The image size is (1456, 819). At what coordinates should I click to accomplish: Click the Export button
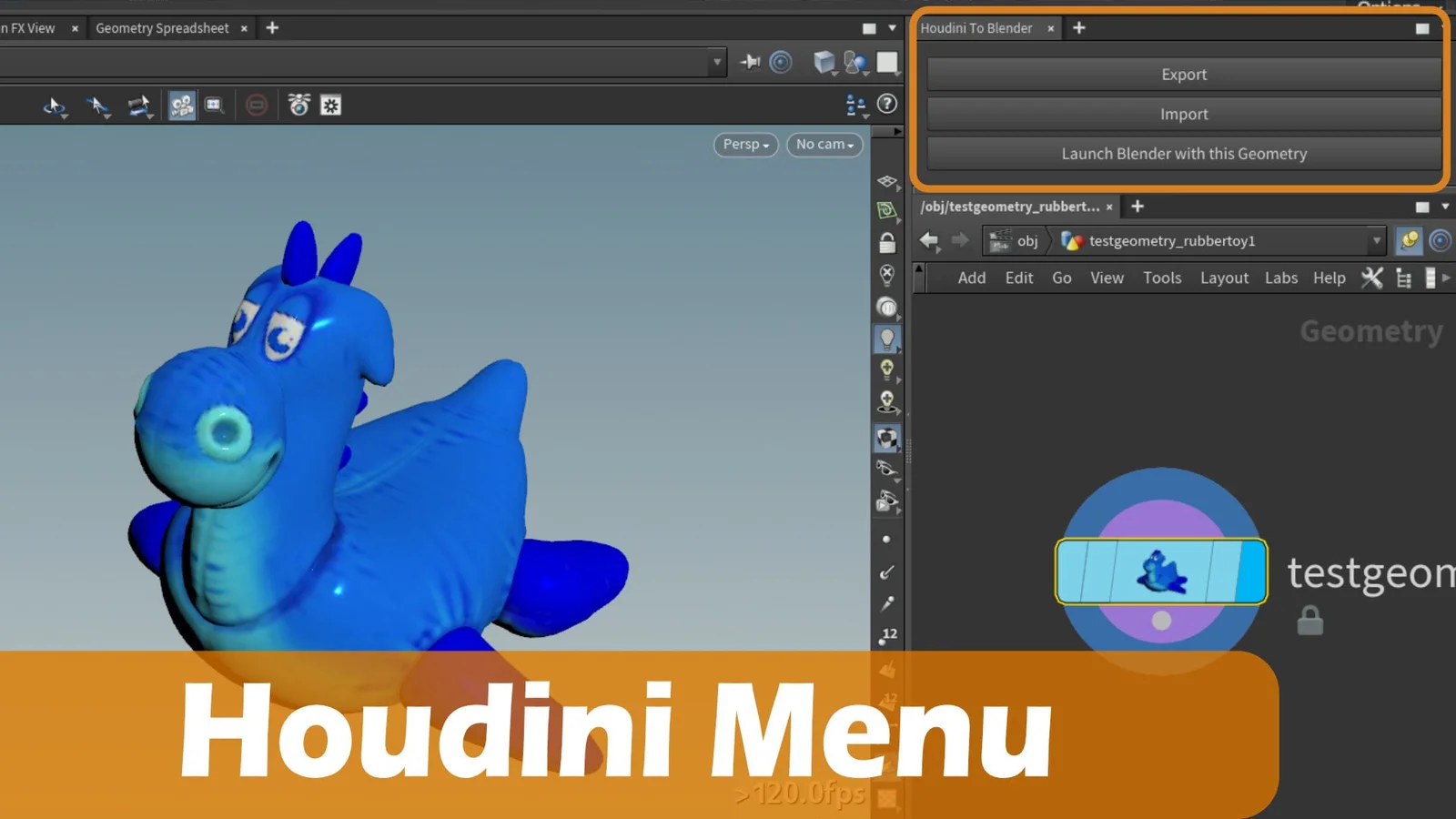(x=1183, y=74)
